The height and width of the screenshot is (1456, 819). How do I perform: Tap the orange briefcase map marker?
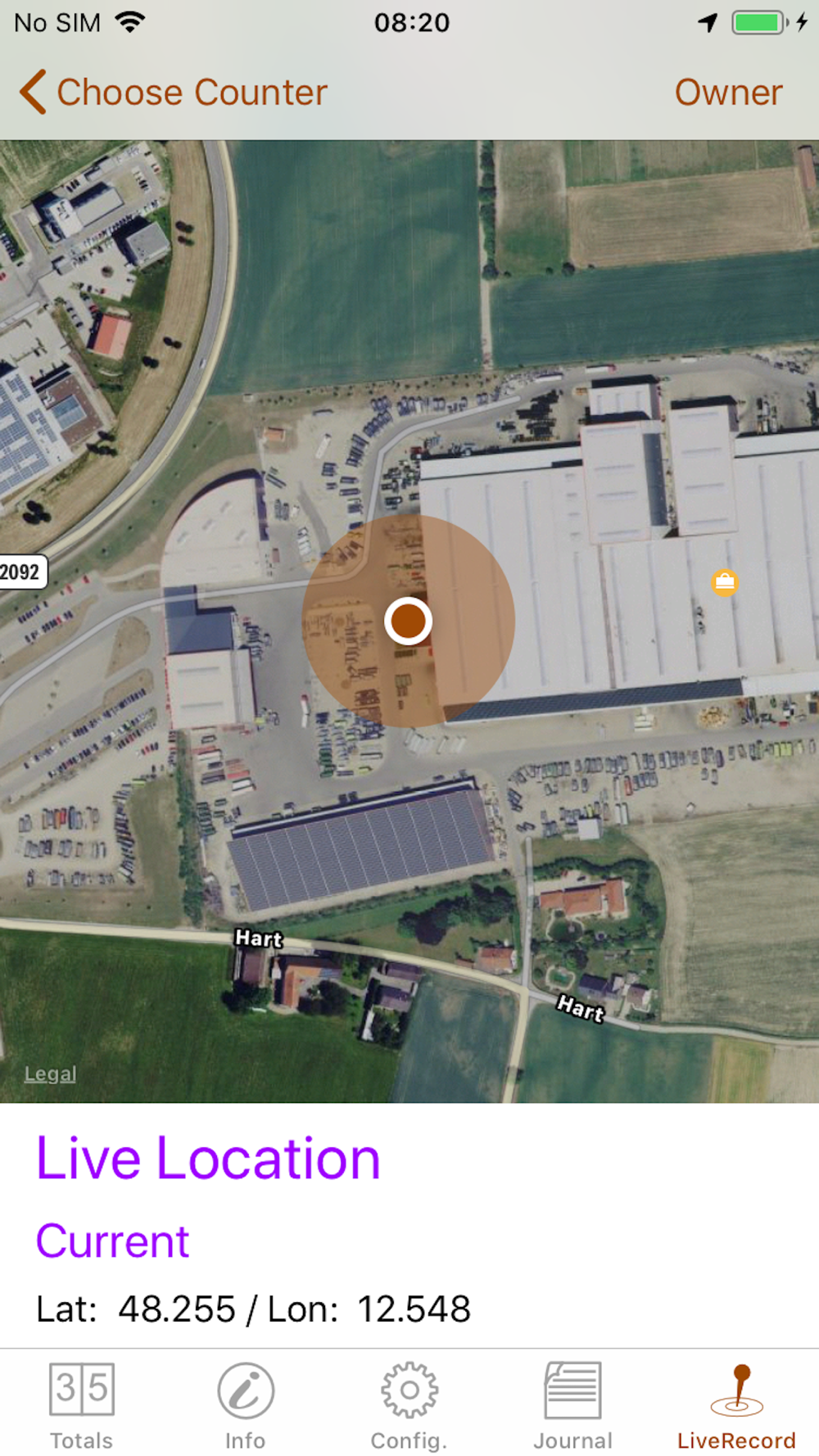pos(724,582)
